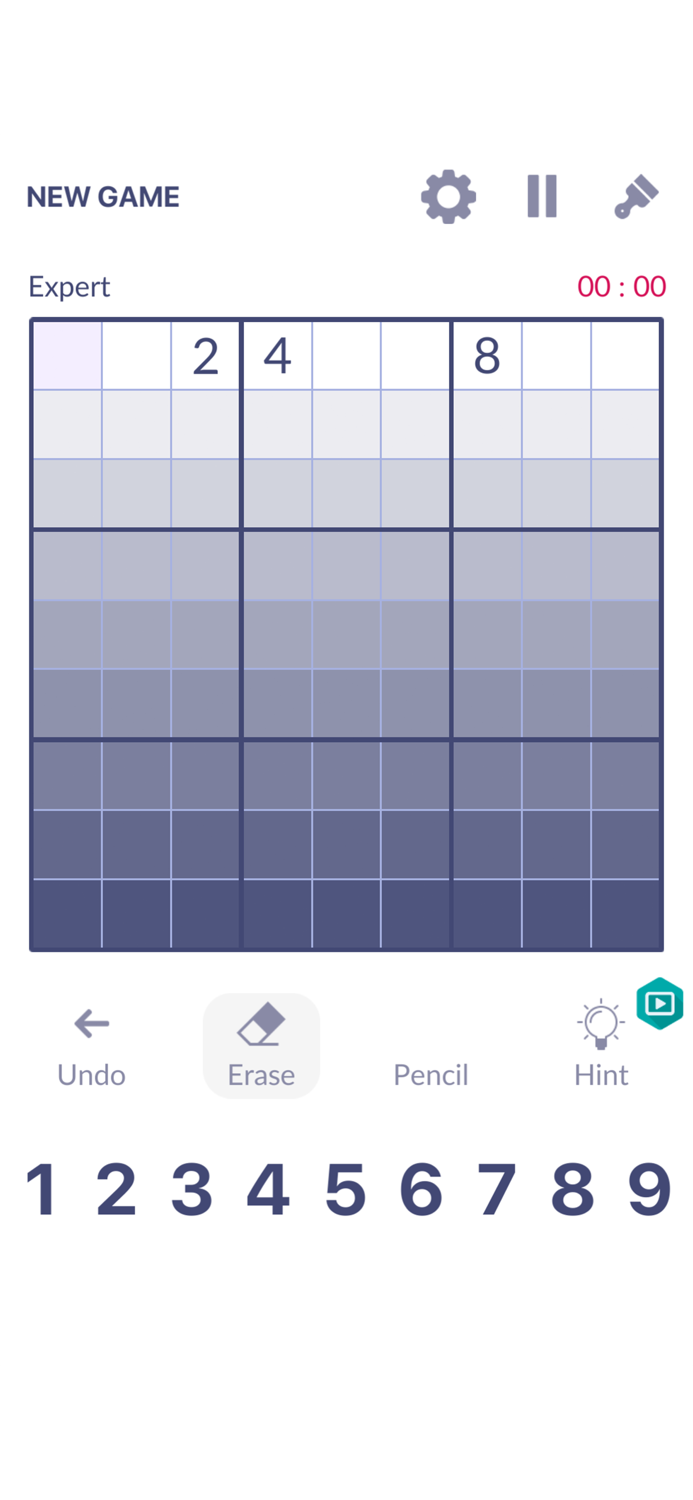This screenshot has width=693, height=1500.
Task: Request a Hint via the lightbulb
Action: pos(600,1024)
